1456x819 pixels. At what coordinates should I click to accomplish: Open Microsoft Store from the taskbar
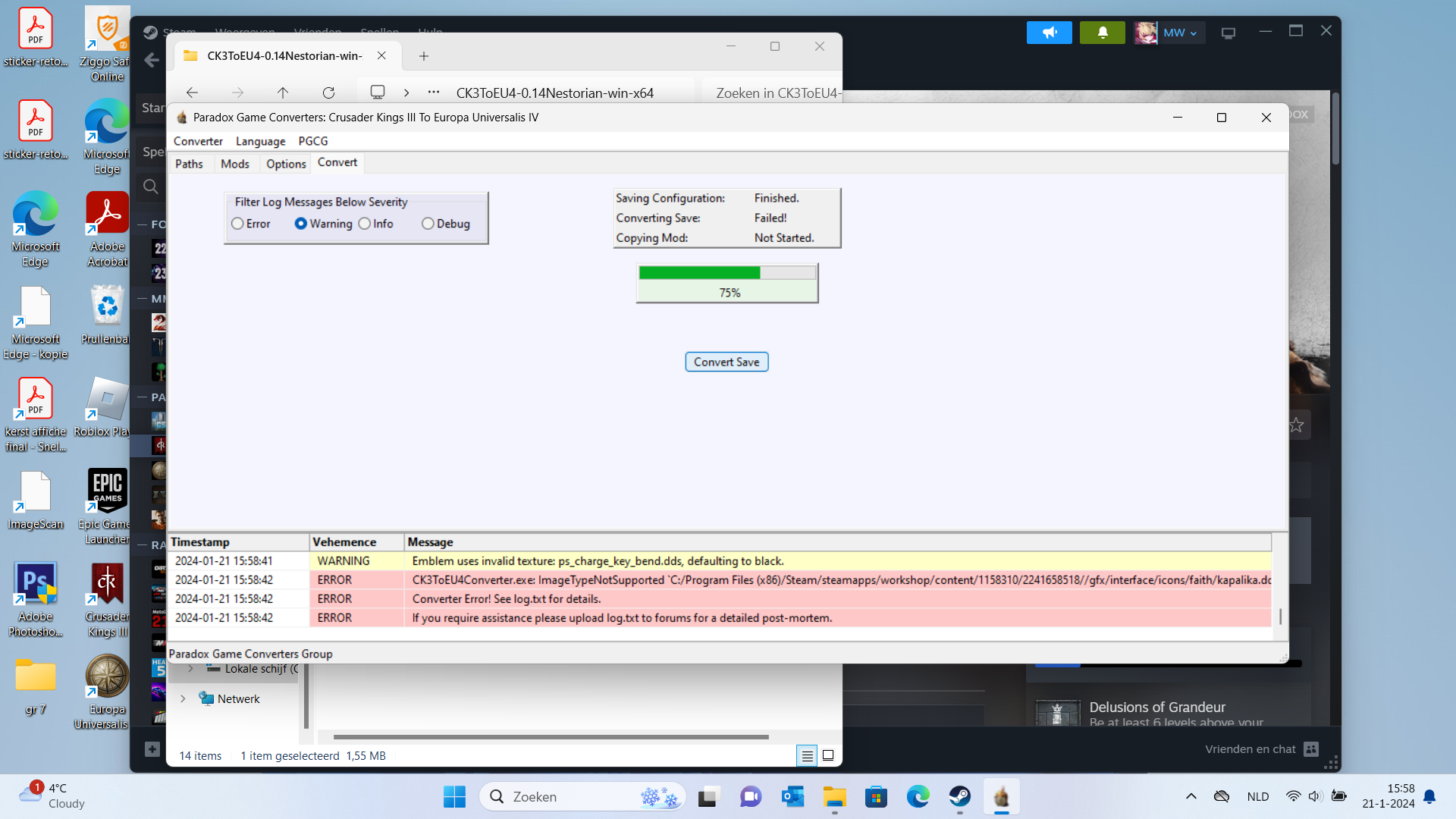point(876,796)
